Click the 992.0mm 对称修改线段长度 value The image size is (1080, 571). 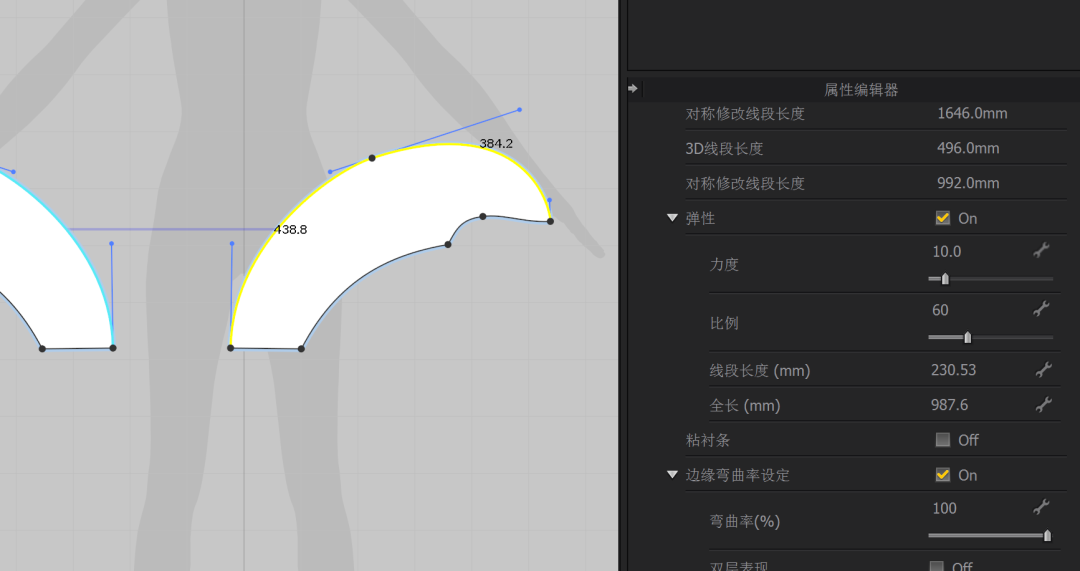[x=968, y=183]
